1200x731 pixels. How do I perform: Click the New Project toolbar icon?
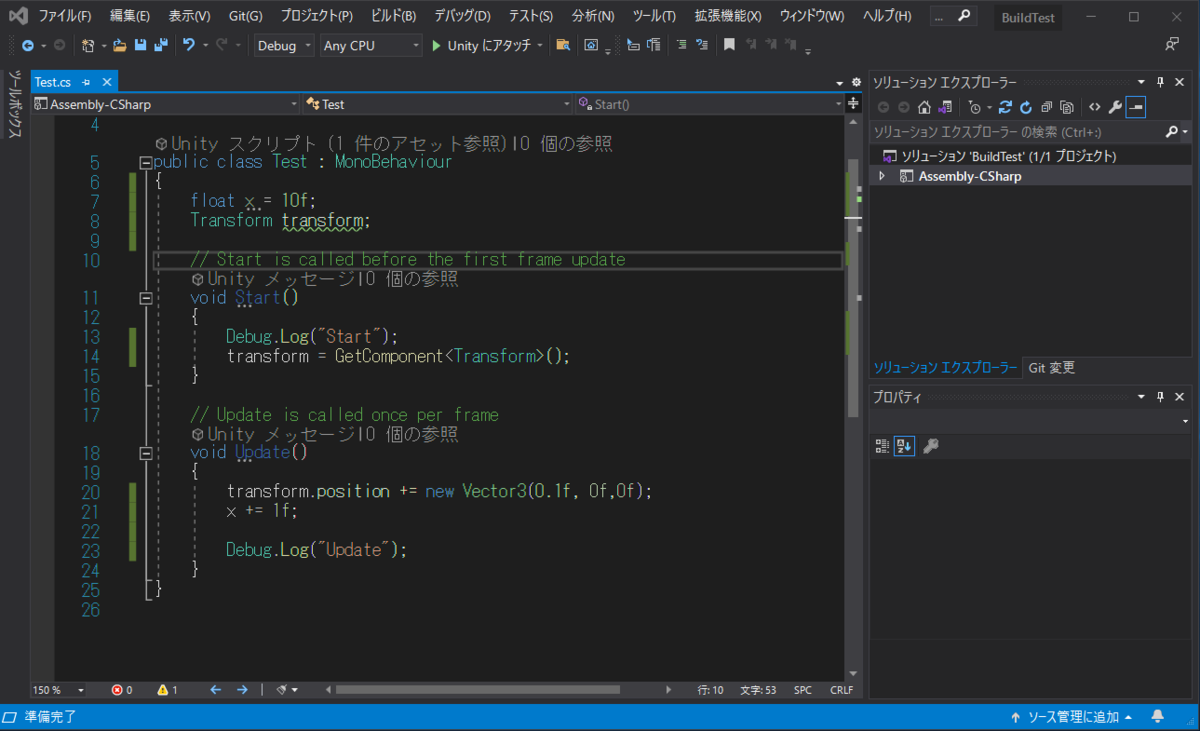88,45
